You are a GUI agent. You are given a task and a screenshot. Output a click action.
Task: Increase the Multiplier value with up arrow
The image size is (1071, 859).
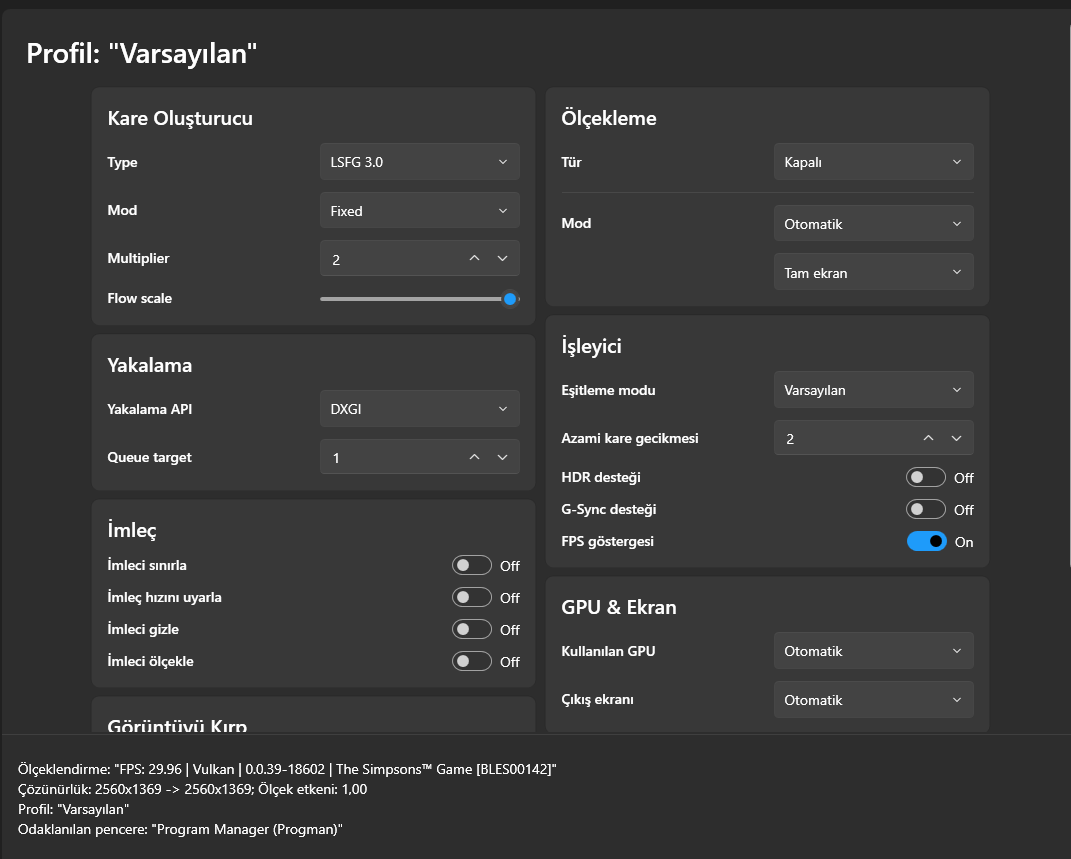474,259
